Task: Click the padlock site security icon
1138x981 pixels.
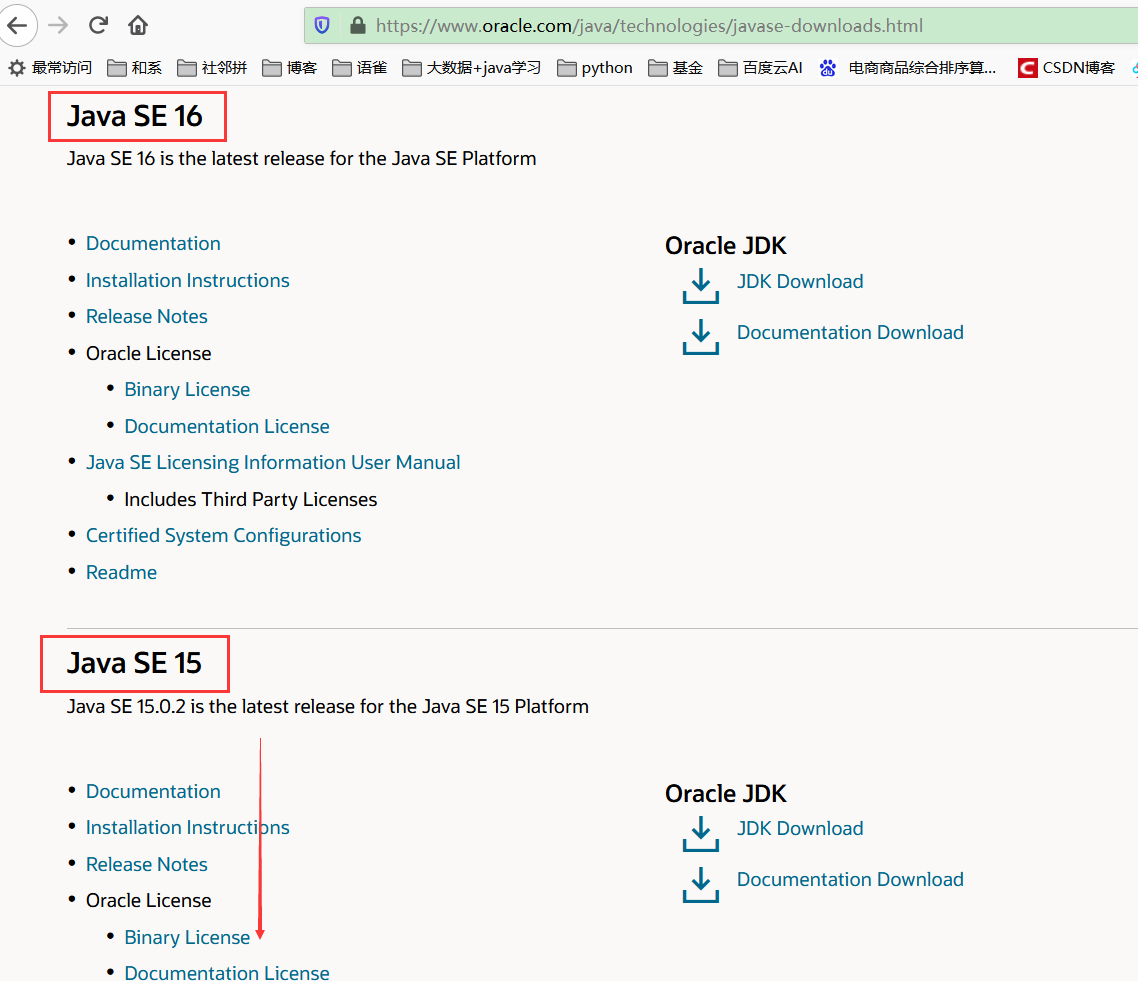Action: pos(357,26)
